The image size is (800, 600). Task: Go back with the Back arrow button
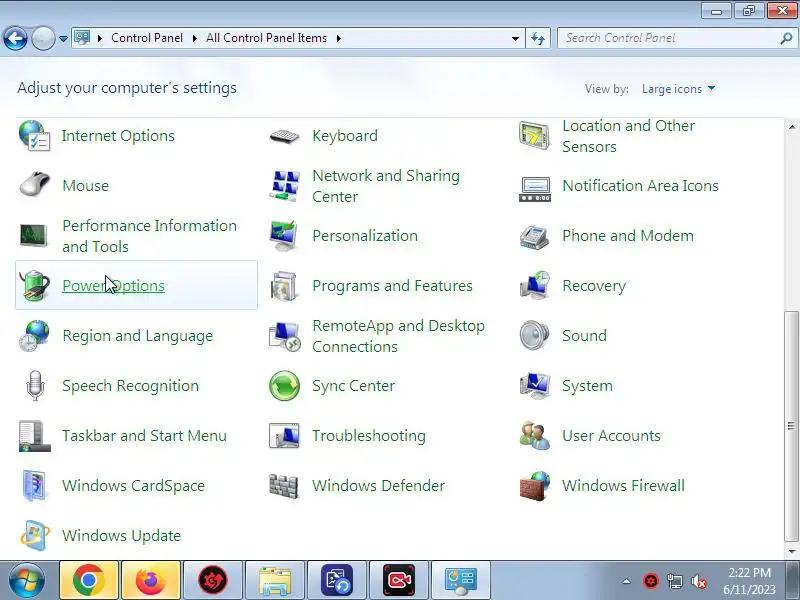coord(15,38)
